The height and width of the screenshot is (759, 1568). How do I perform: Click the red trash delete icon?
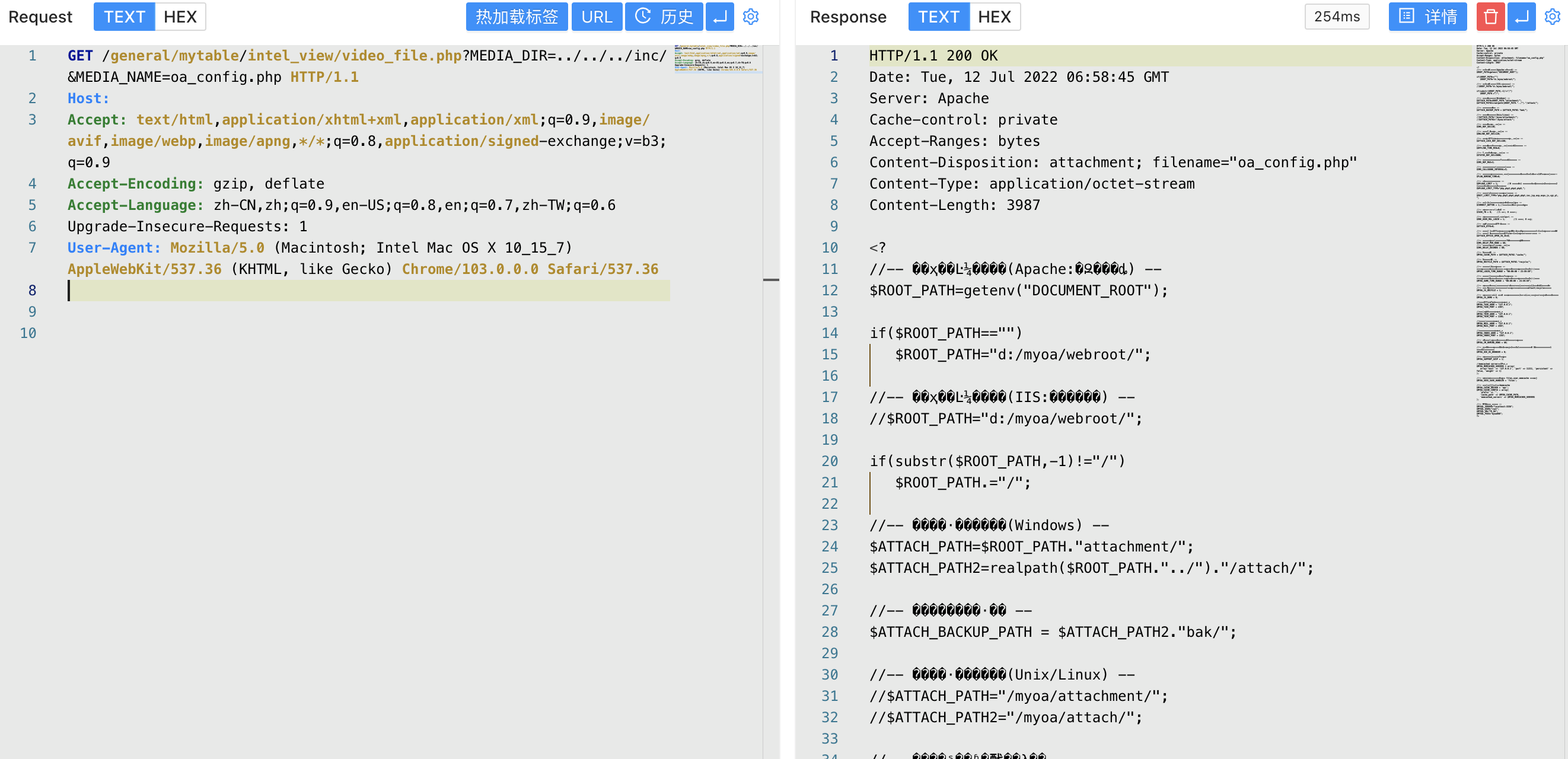pyautogui.click(x=1490, y=17)
